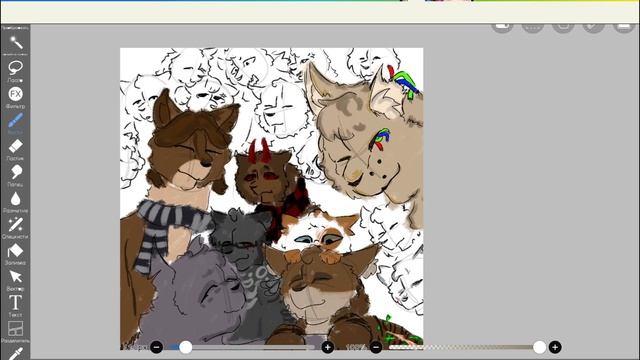The width and height of the screenshot is (640, 360).
Task: Select the Lasso tool
Action: tap(16, 70)
